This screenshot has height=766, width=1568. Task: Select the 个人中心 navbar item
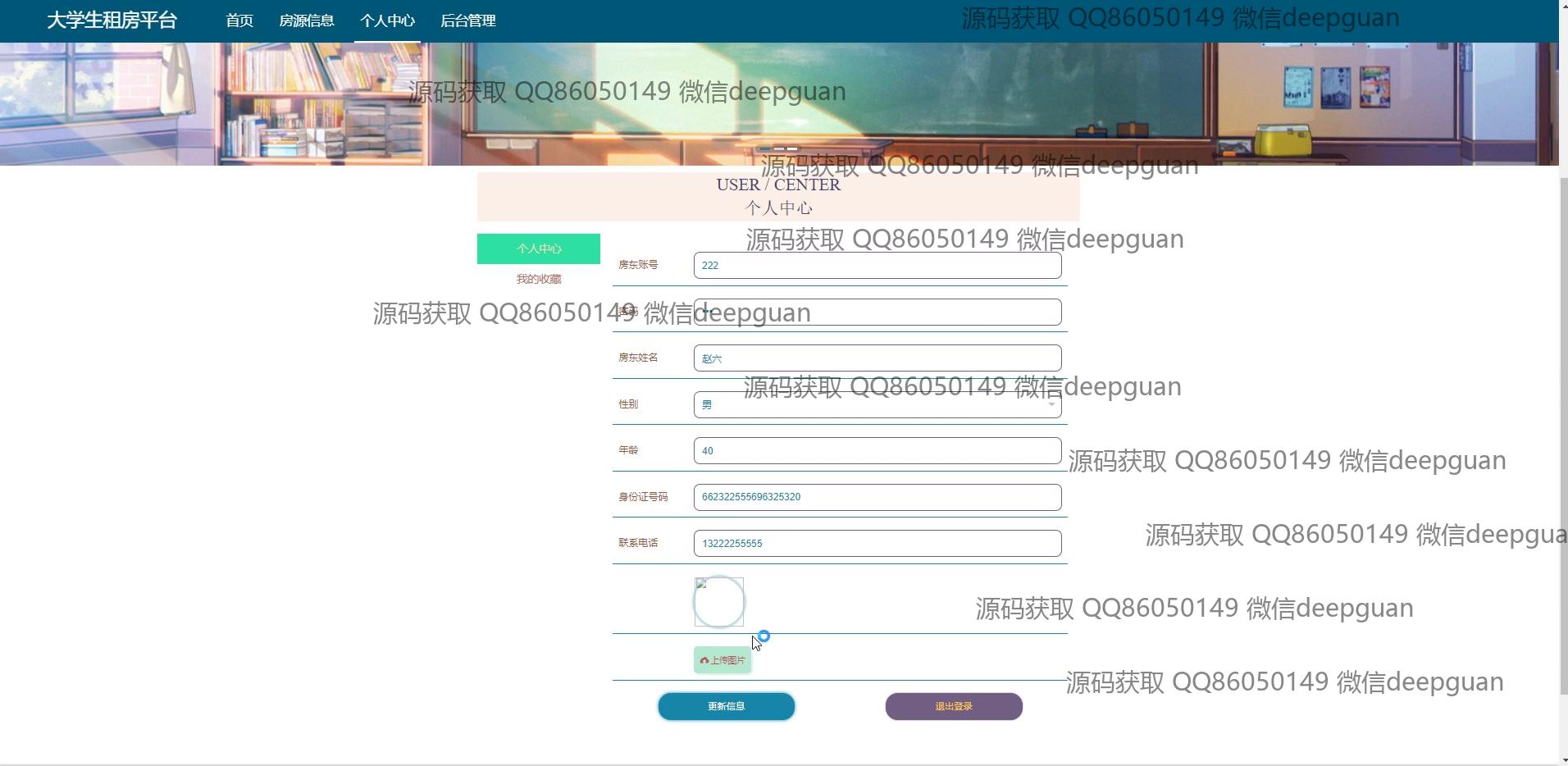(387, 21)
